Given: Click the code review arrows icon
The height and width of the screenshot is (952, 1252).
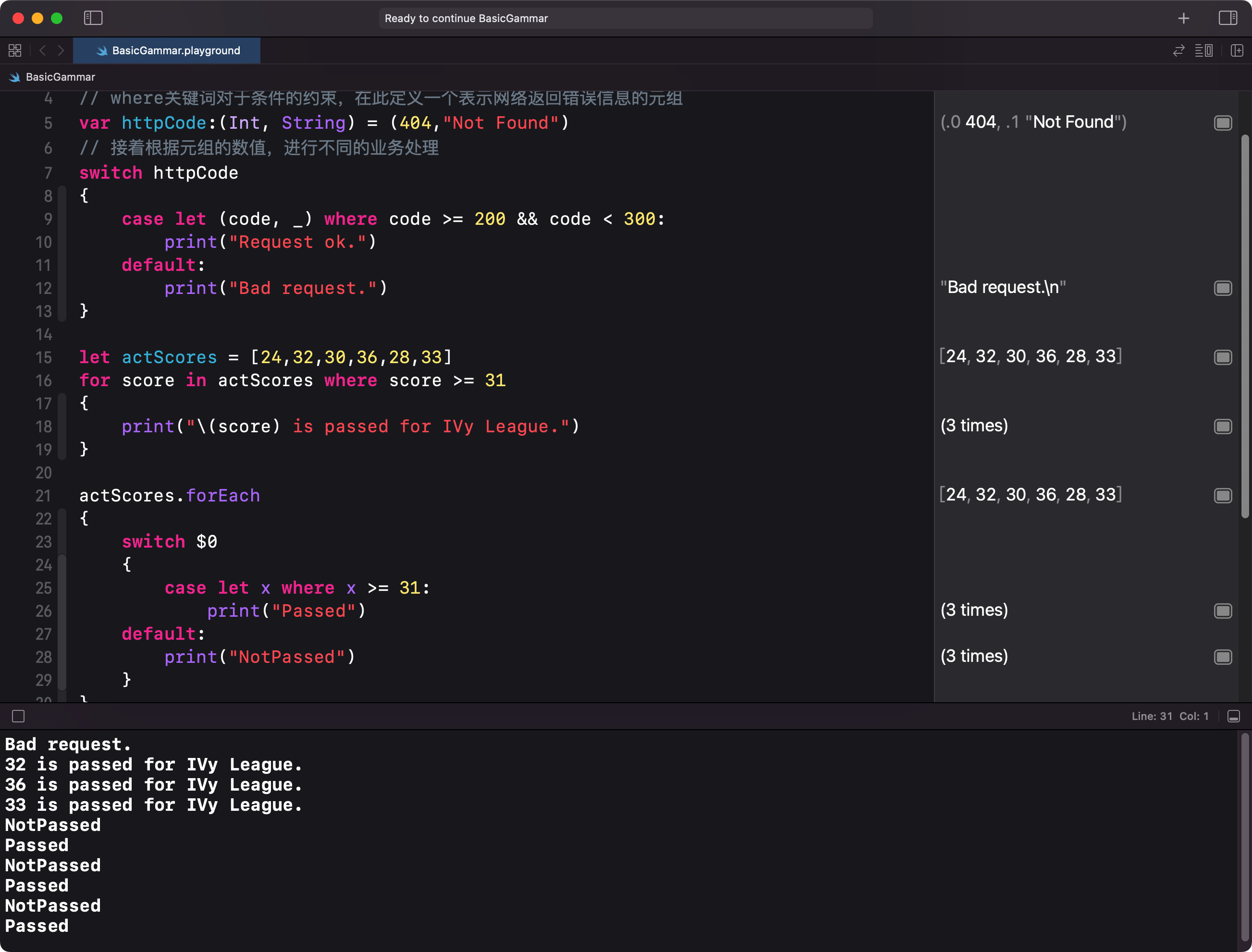Looking at the screenshot, I should click(x=1179, y=50).
